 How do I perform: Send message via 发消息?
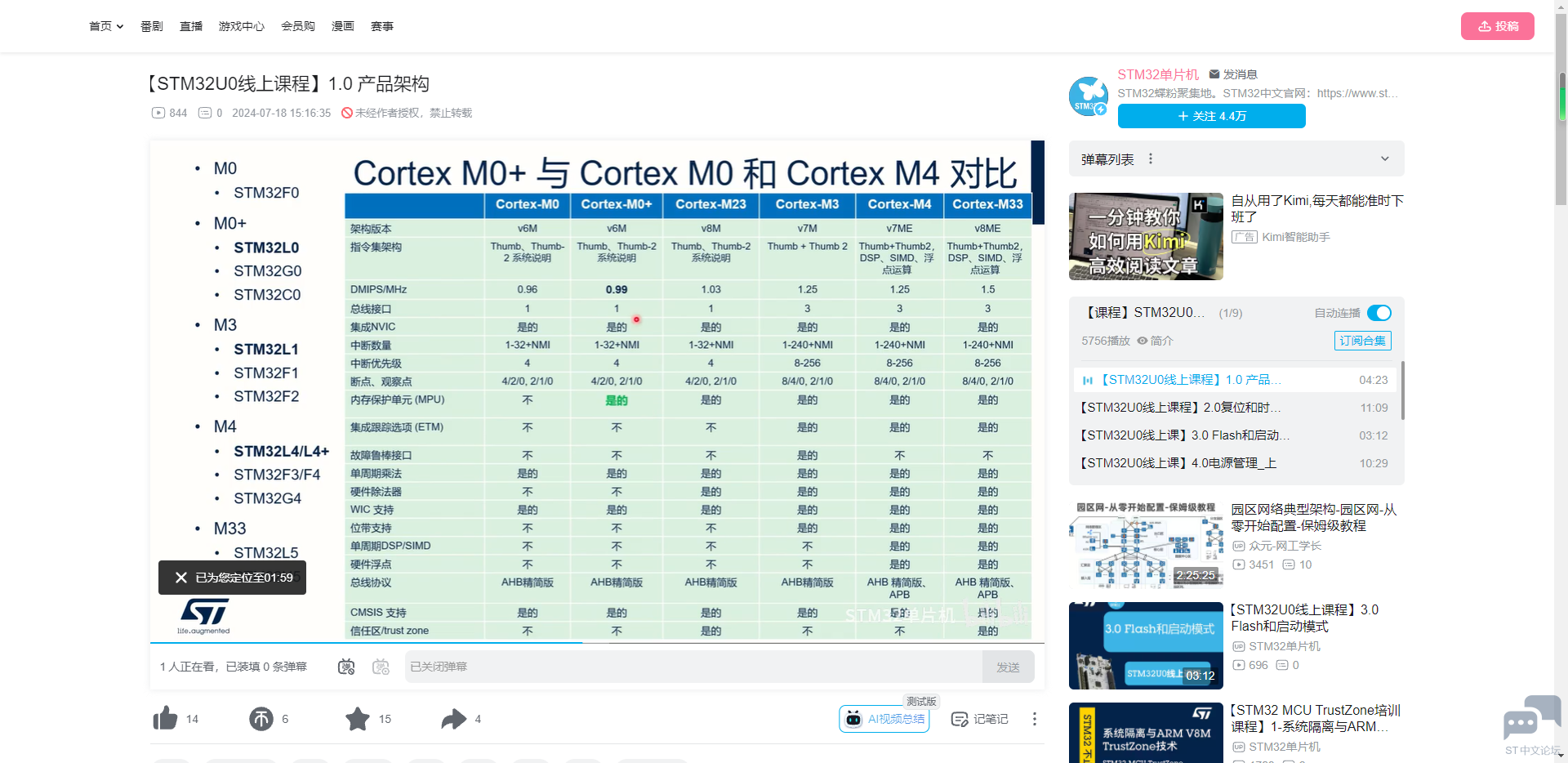(x=1233, y=74)
